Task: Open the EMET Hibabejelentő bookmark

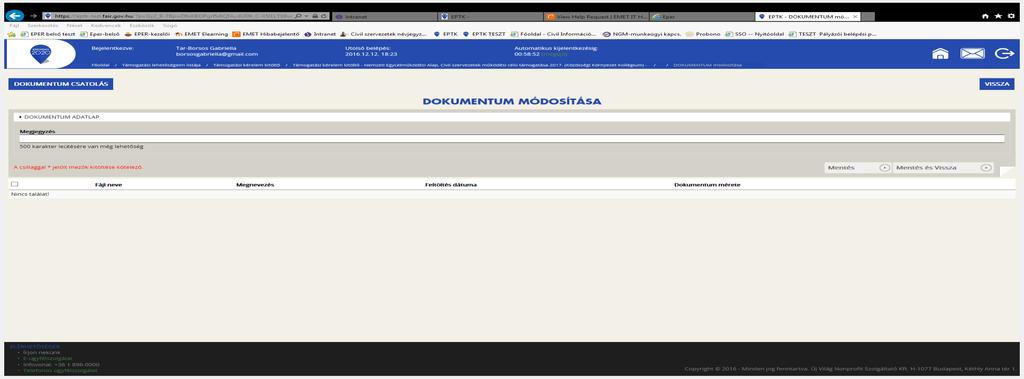Action: [x=265, y=34]
